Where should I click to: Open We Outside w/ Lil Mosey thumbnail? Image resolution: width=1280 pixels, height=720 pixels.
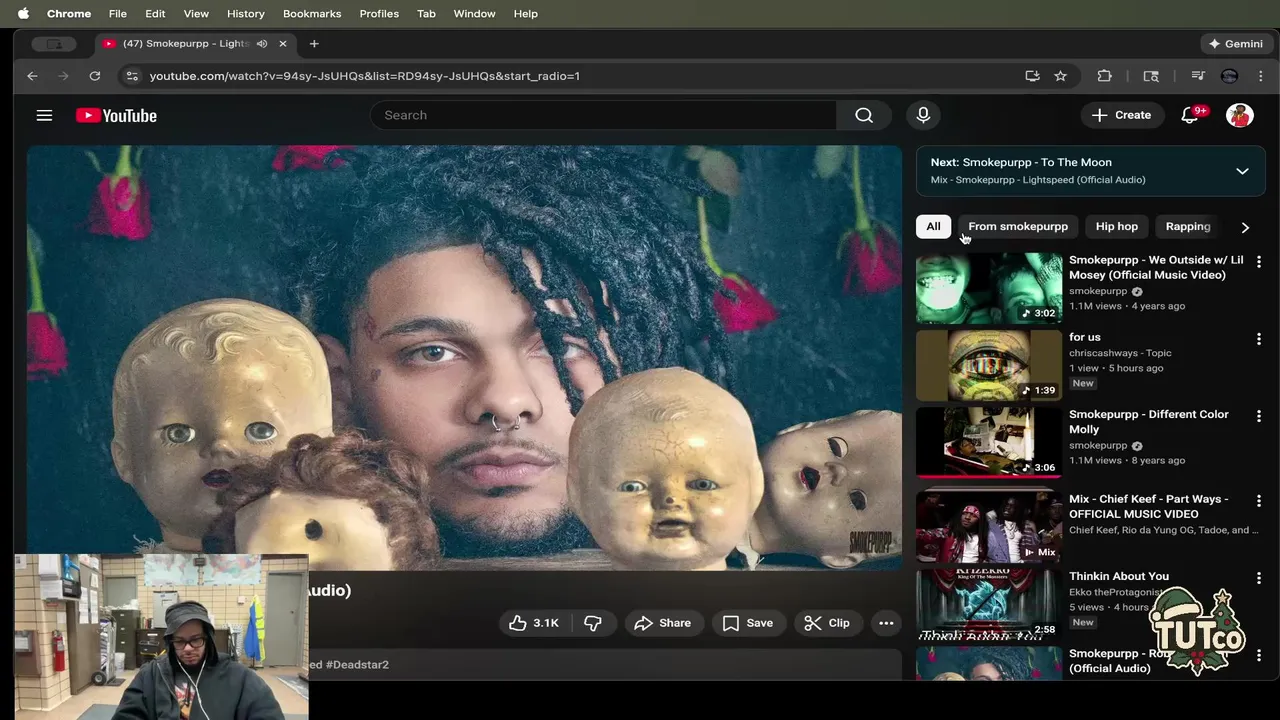tap(989, 288)
